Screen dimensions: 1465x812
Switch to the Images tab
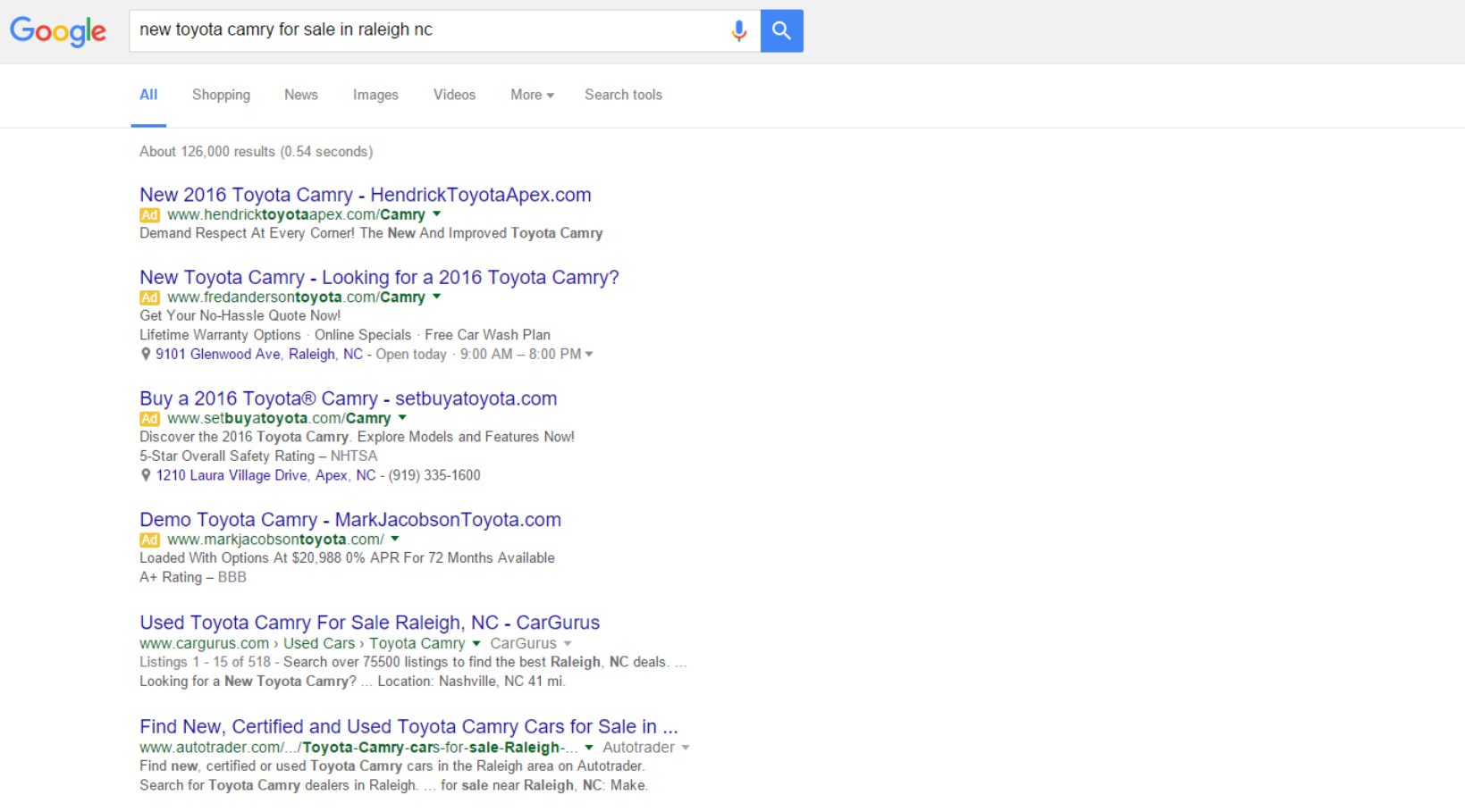pyautogui.click(x=375, y=95)
